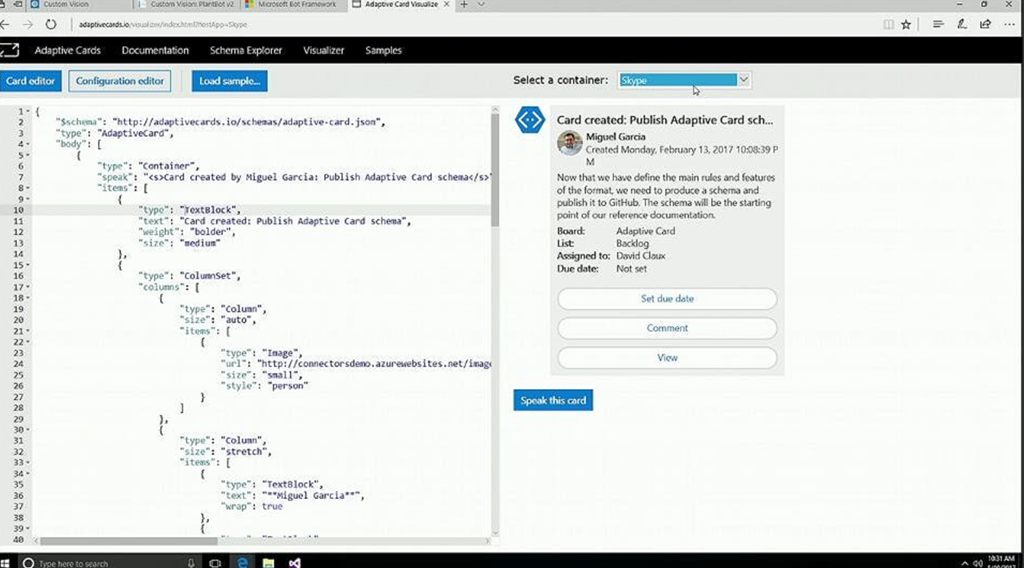
Task: Collapse code fold at line 1
Action: click(x=28, y=112)
